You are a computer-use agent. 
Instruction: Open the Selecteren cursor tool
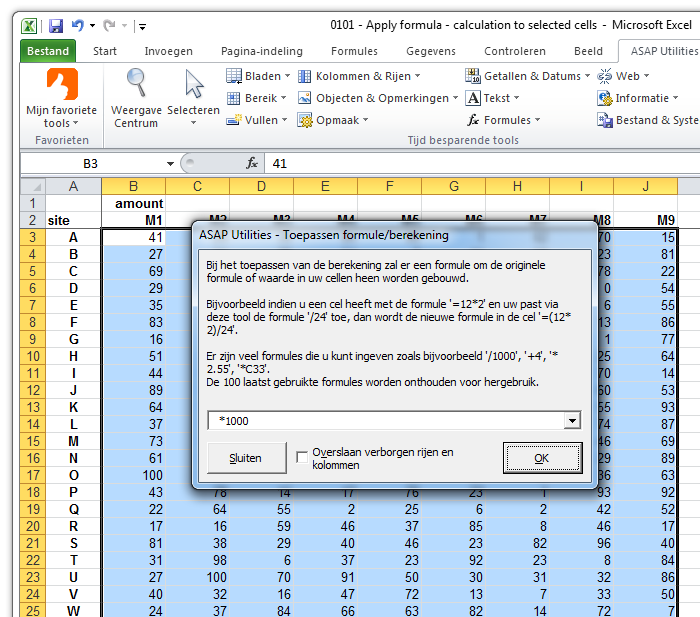coord(193,98)
